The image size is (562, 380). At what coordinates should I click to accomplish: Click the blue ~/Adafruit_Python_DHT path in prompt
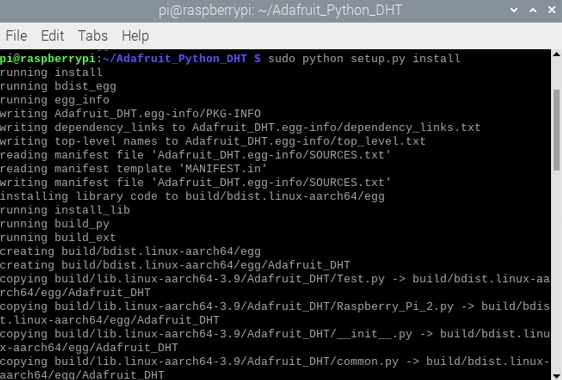pyautogui.click(x=175, y=58)
